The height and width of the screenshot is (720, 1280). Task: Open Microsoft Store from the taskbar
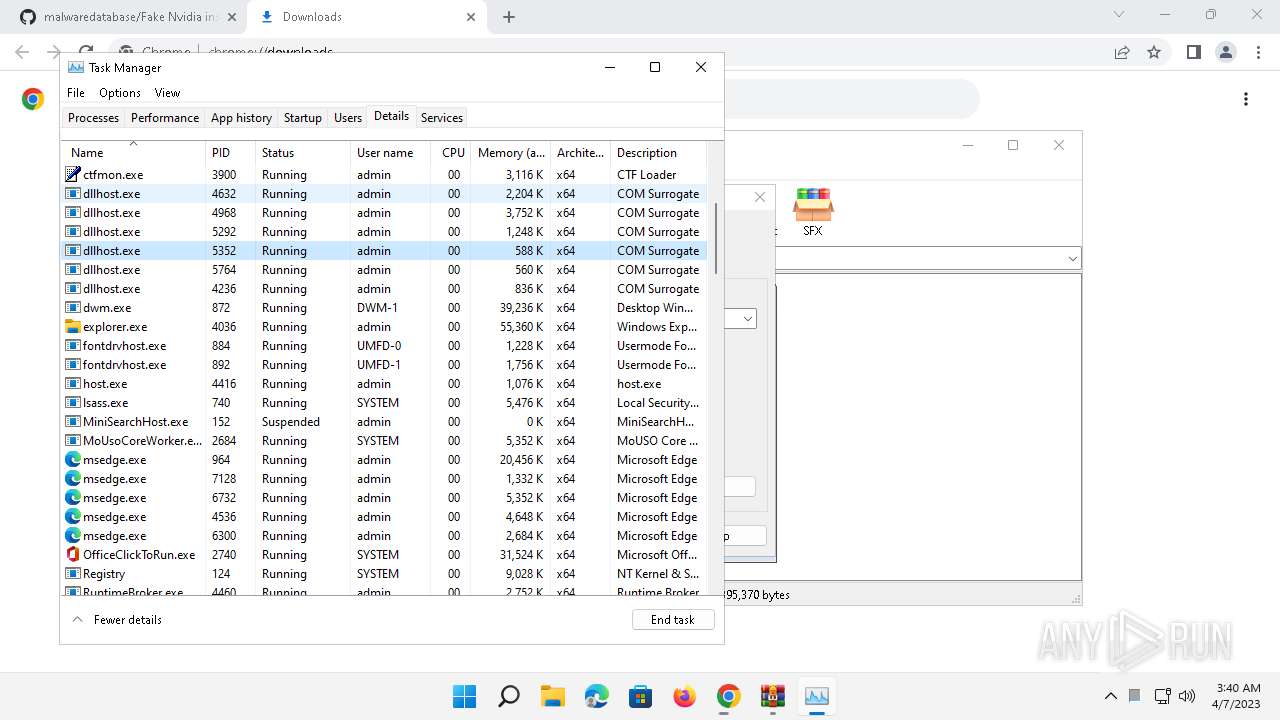640,696
